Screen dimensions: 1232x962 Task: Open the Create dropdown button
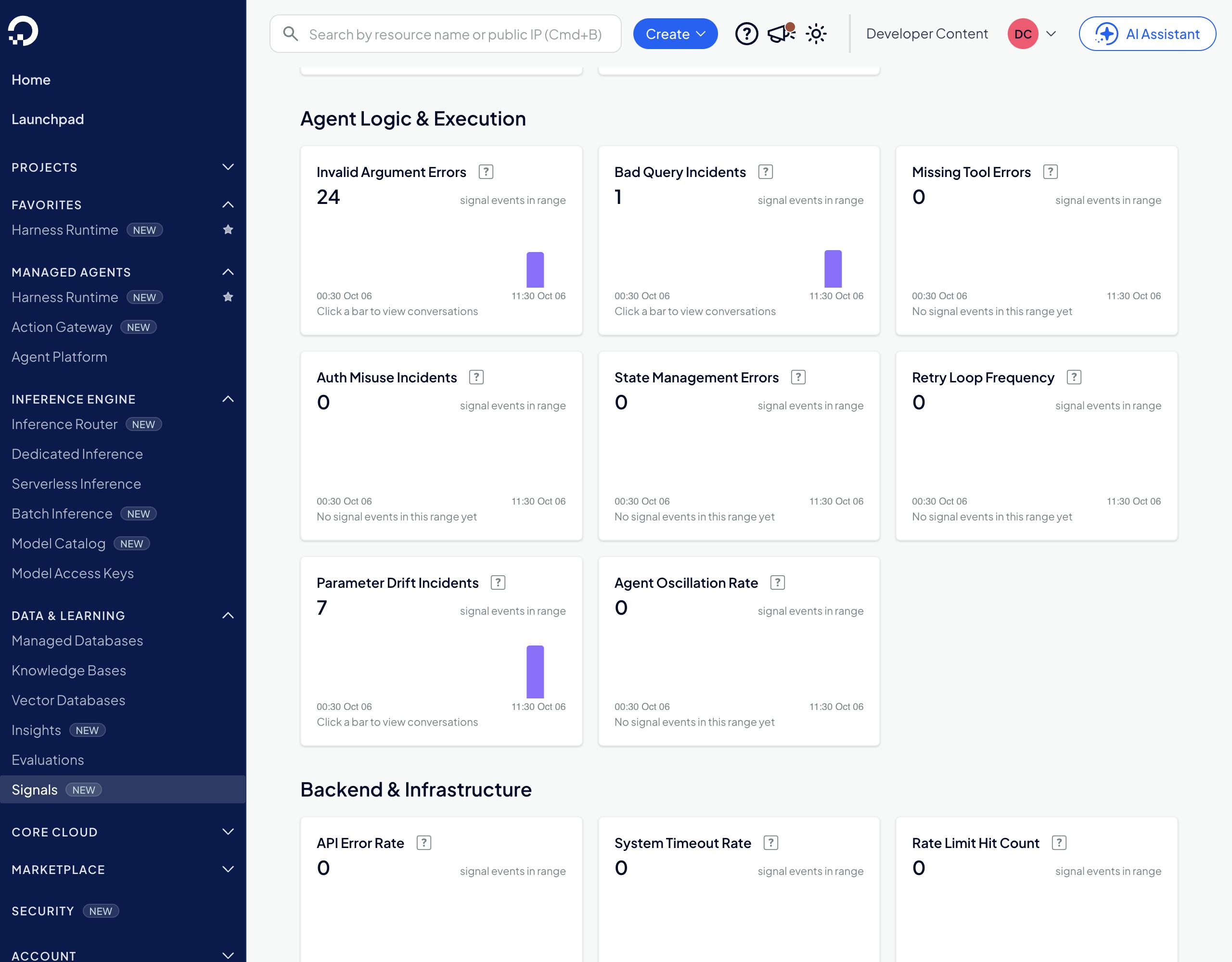[675, 34]
